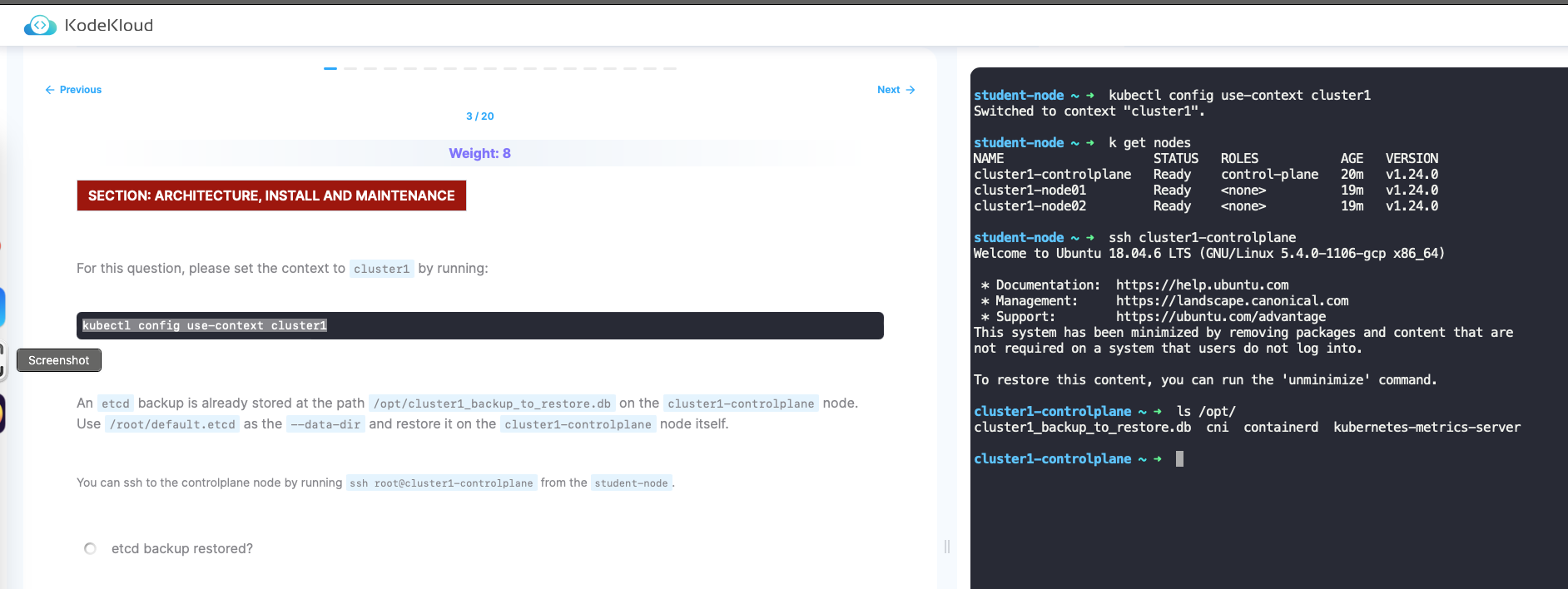
Task: Focus the terminal cursor at the last prompt
Action: pyautogui.click(x=1179, y=459)
